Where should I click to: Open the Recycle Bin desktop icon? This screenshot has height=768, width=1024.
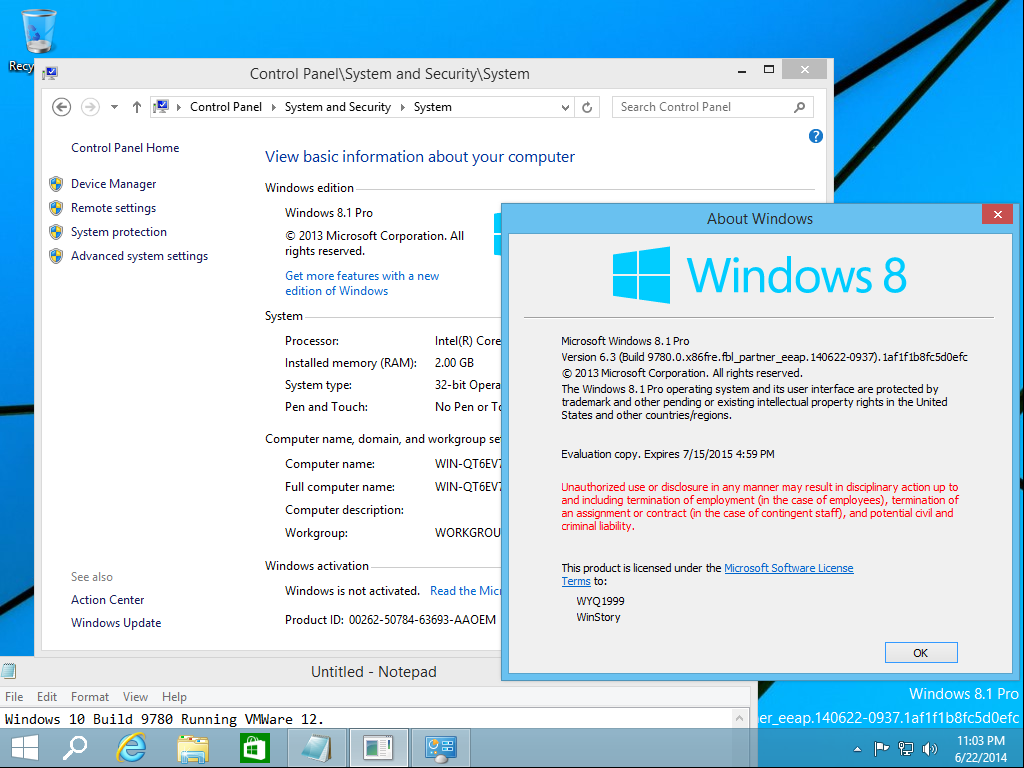click(39, 33)
